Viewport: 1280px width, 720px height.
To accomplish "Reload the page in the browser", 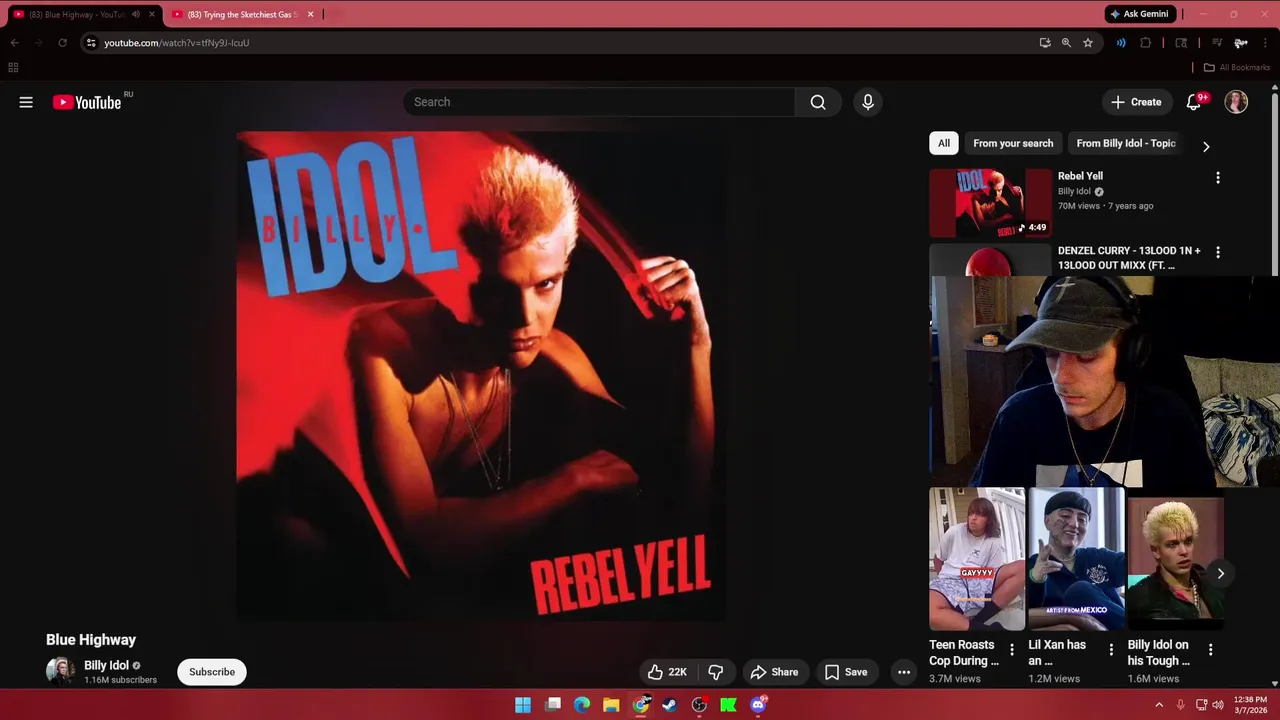I will point(62,43).
